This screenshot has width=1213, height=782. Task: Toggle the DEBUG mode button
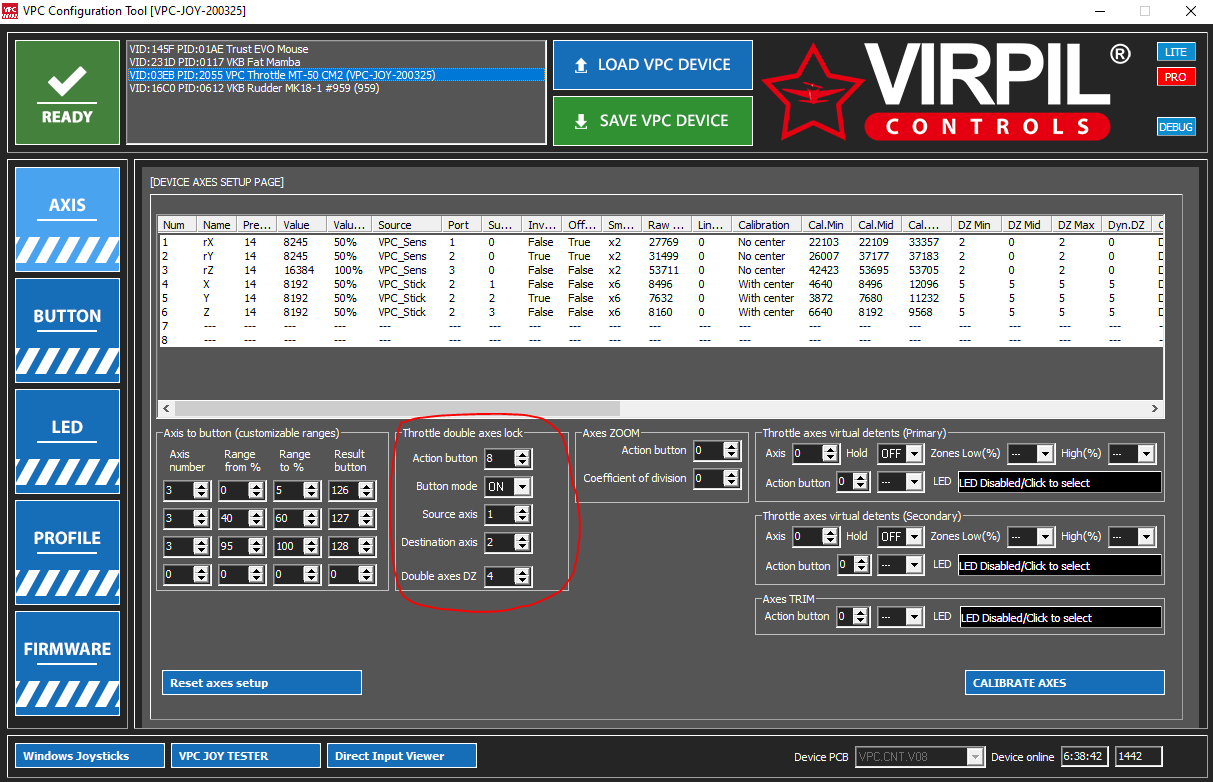1176,127
